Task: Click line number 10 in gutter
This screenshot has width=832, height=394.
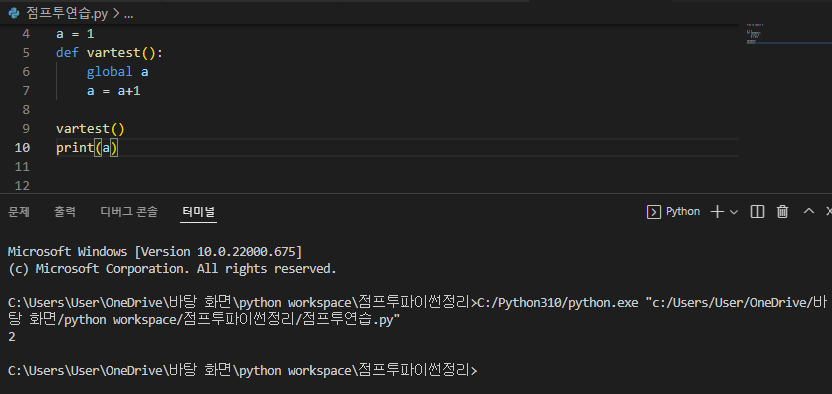Action: tap(22, 147)
